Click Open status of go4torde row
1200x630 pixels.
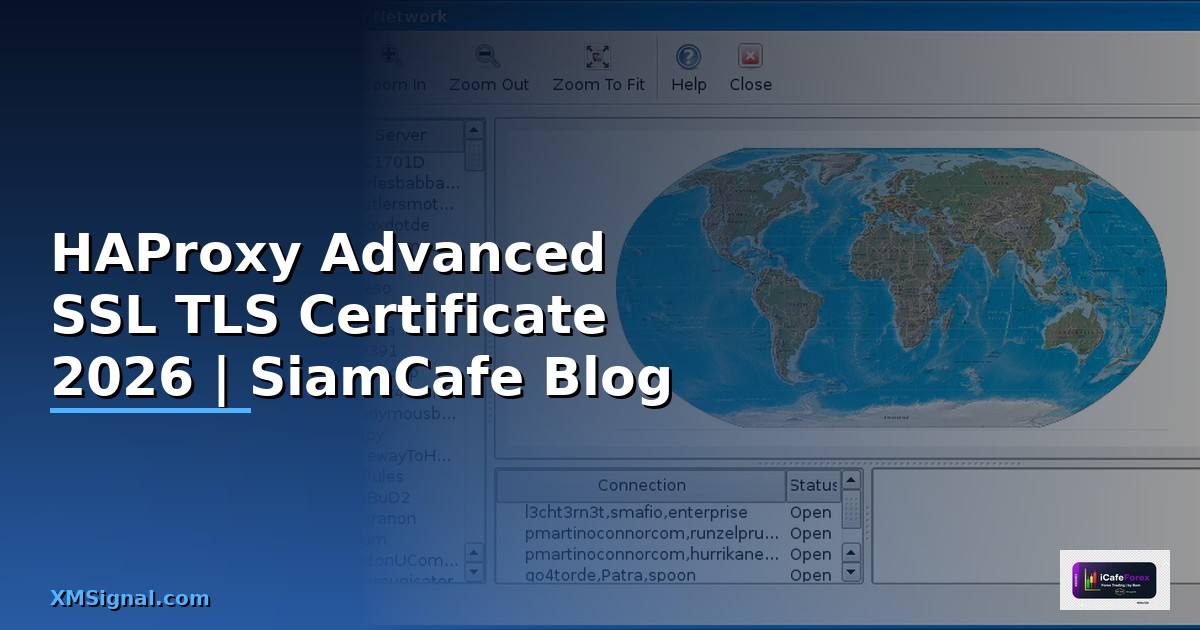tap(811, 575)
